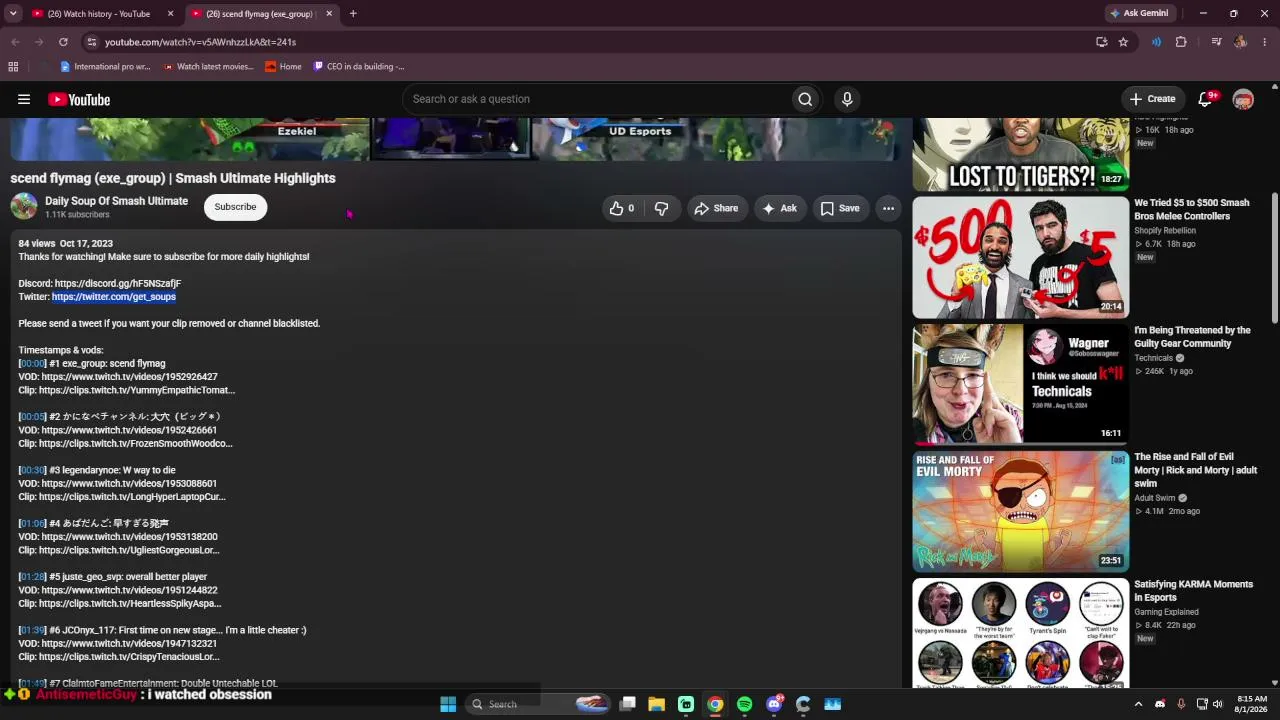1280x720 pixels.
Task: Open Daily Soup Of Smash Ultimate channel avatar
Action: pyautogui.click(x=24, y=206)
